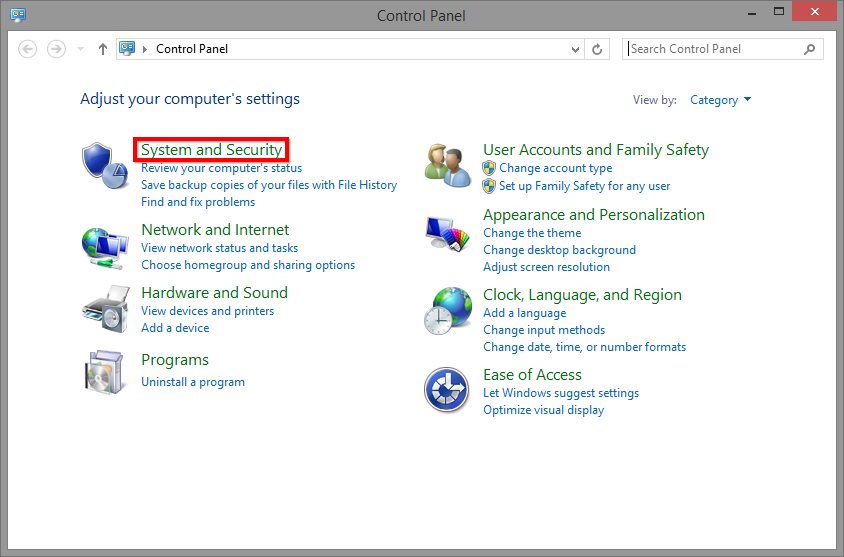Viewport: 844px width, 557px height.
Task: Open the Network and Internet globe icon
Action: [x=105, y=247]
